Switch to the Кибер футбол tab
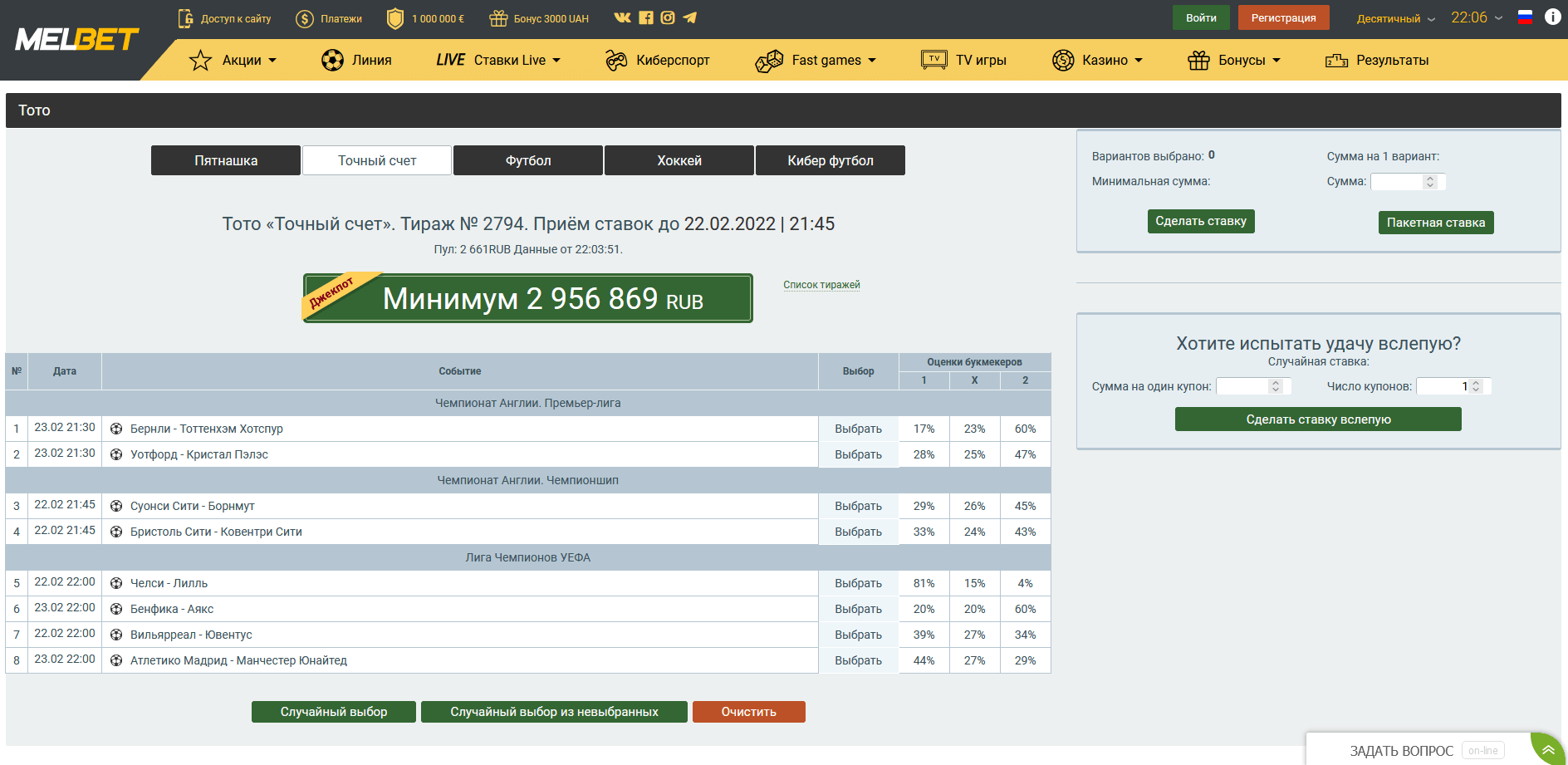 coord(831,160)
